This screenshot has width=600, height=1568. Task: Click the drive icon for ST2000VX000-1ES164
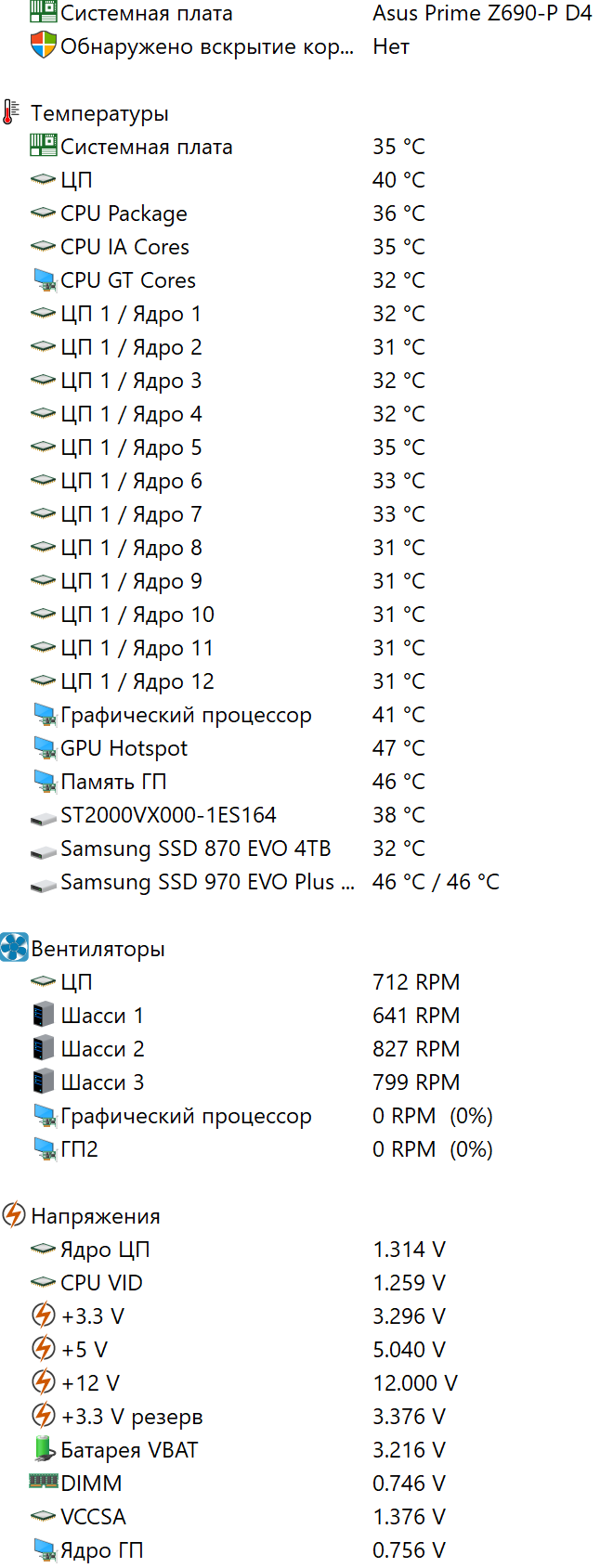[x=44, y=815]
